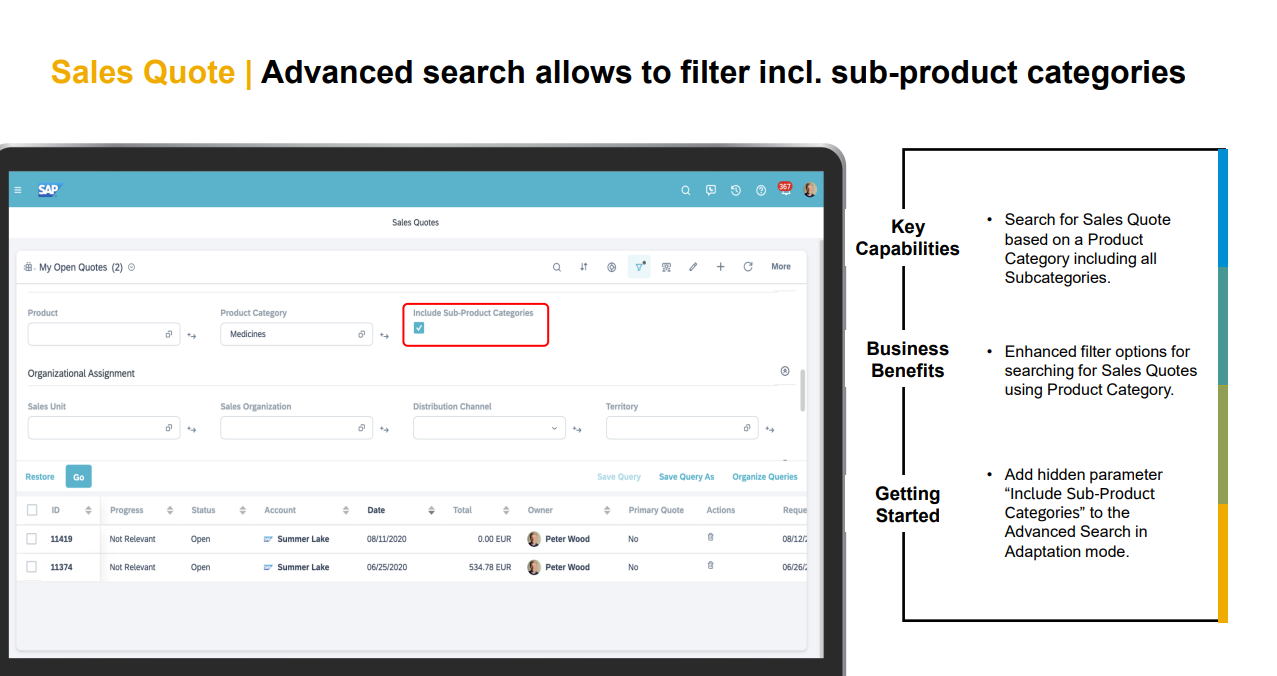
Task: Open the sort icon in list toolbar
Action: tap(584, 267)
